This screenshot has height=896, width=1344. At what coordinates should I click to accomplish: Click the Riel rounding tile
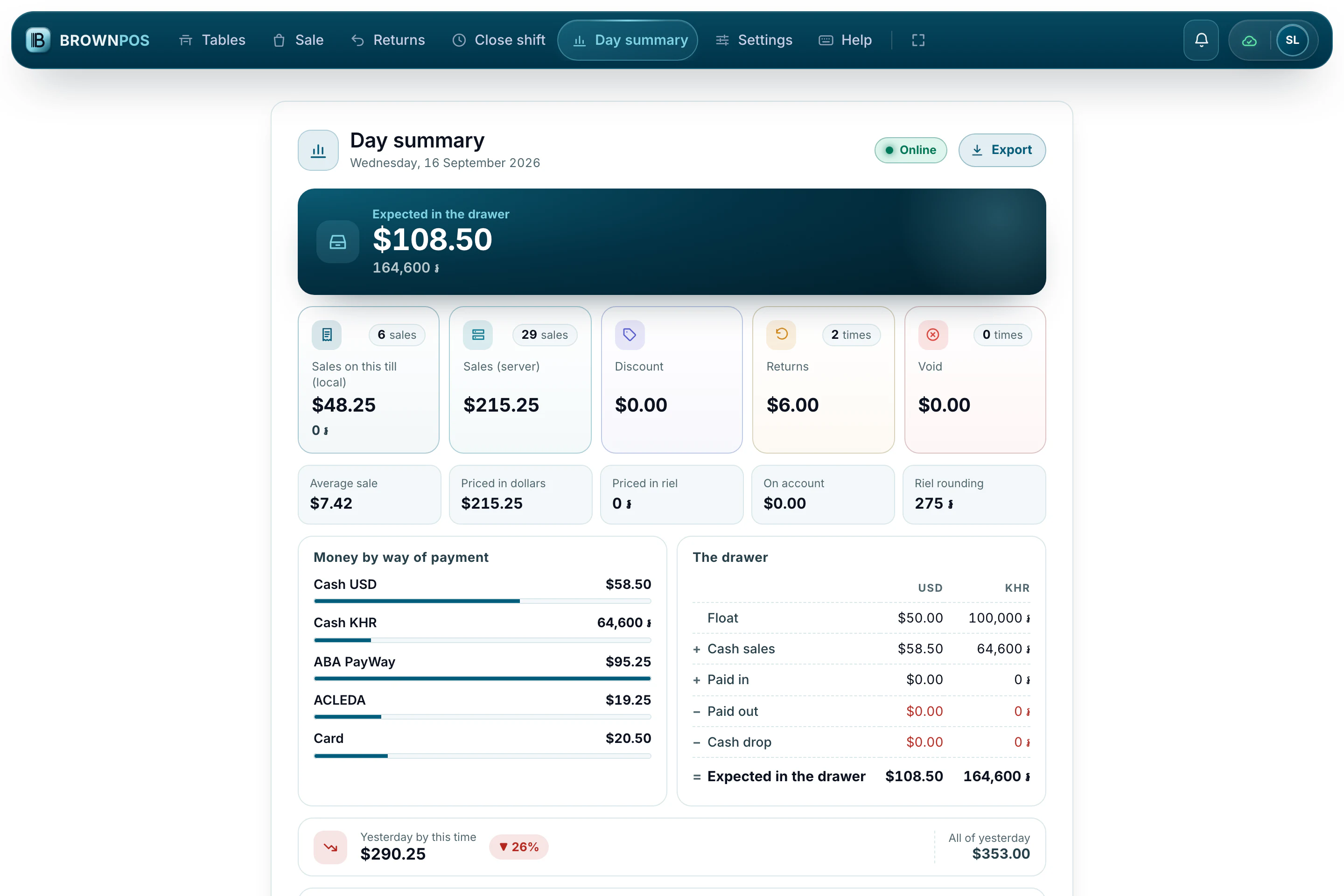[x=974, y=494]
